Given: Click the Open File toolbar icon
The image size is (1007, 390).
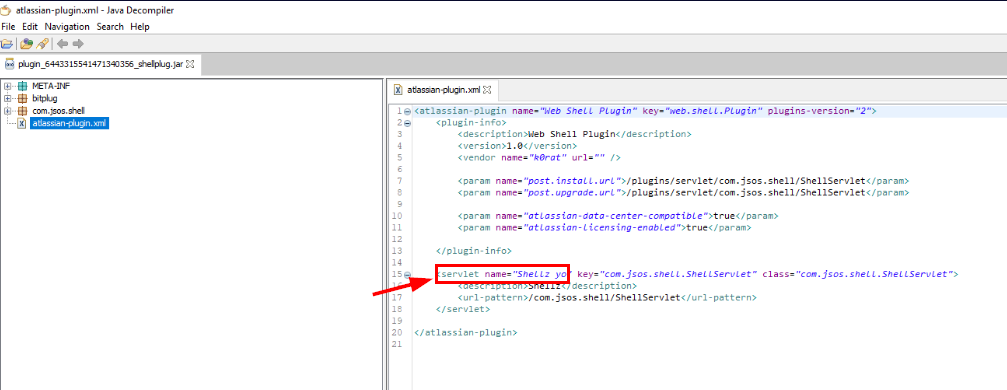Looking at the screenshot, I should [x=7, y=44].
